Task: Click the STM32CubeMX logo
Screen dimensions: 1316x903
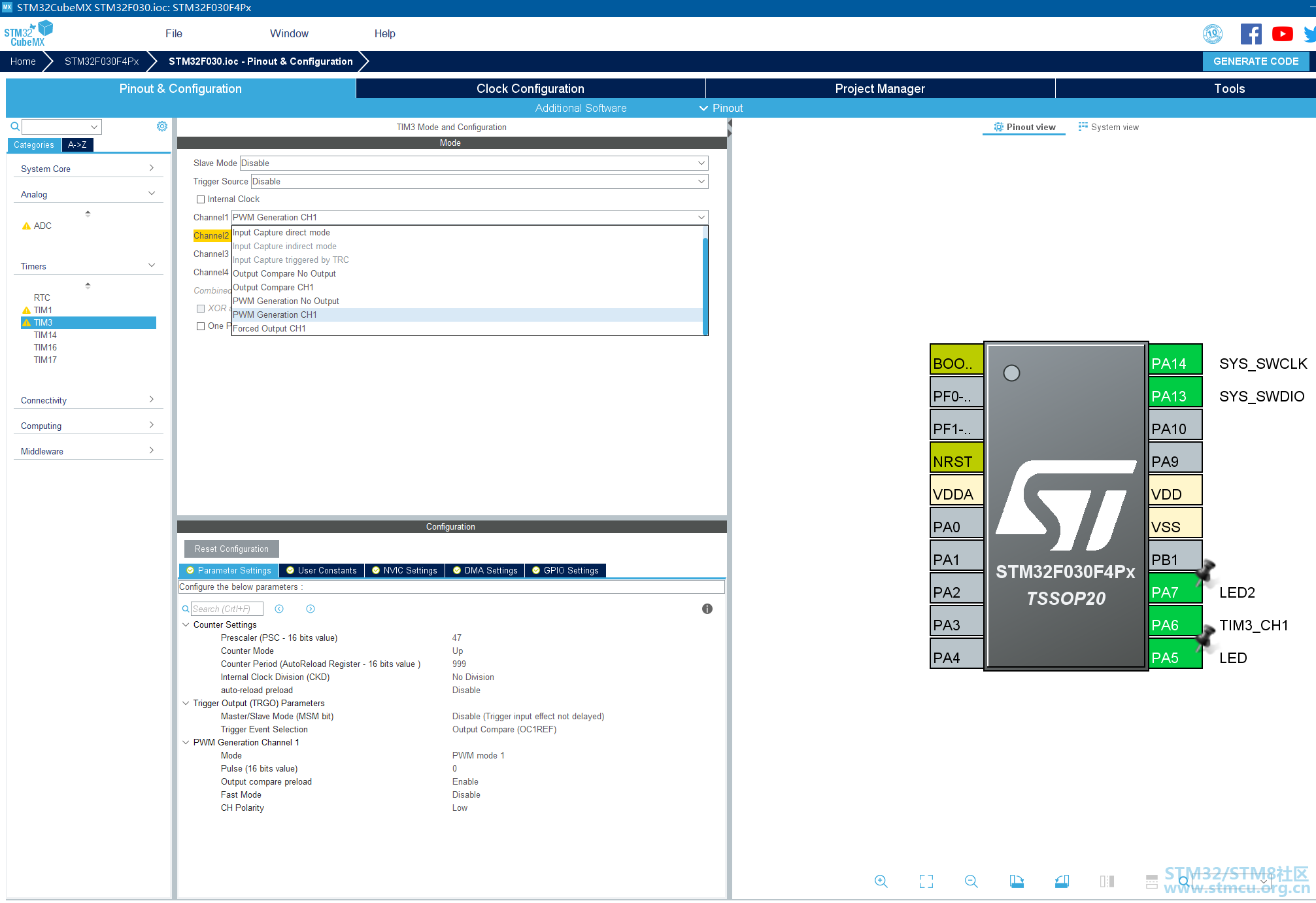Action: coord(28,33)
